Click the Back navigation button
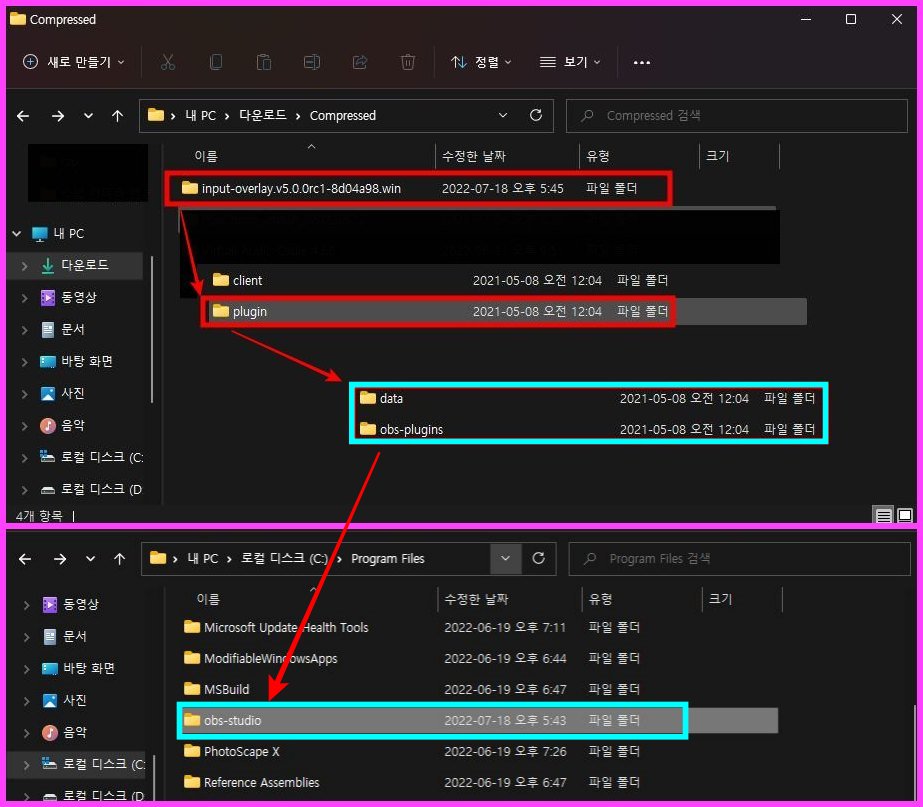 pos(22,115)
